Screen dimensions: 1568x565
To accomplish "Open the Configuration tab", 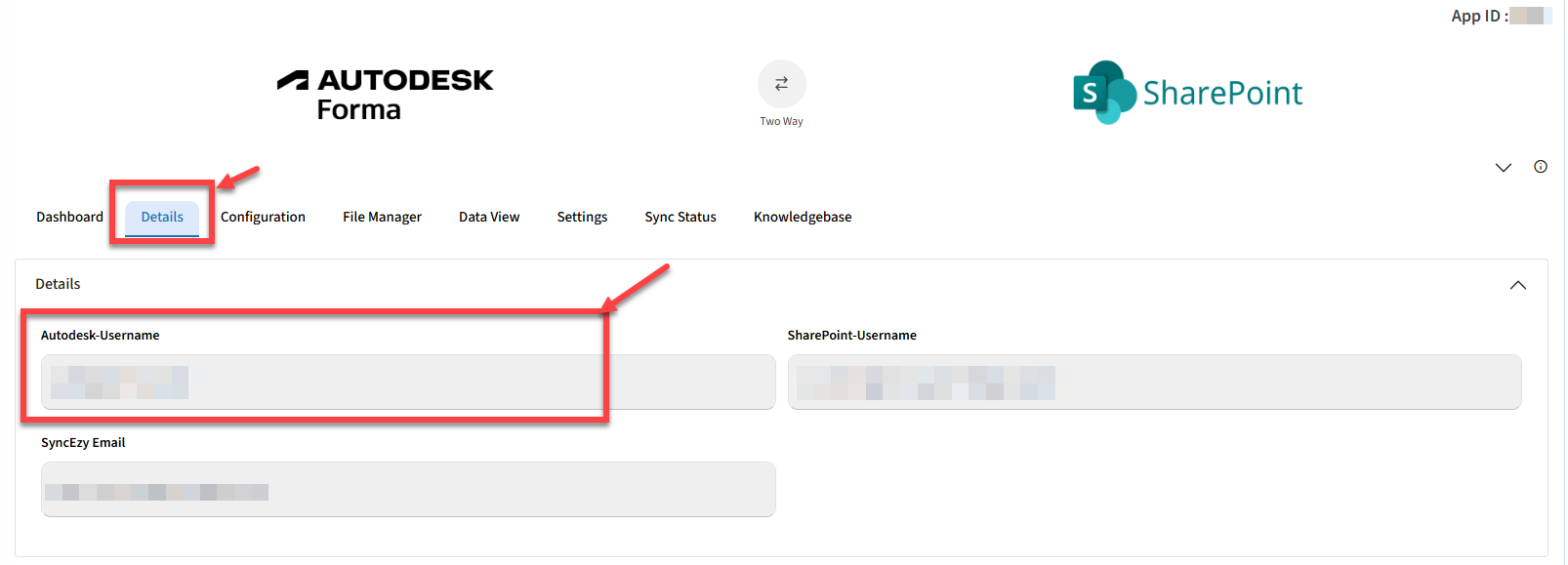I will 263,217.
